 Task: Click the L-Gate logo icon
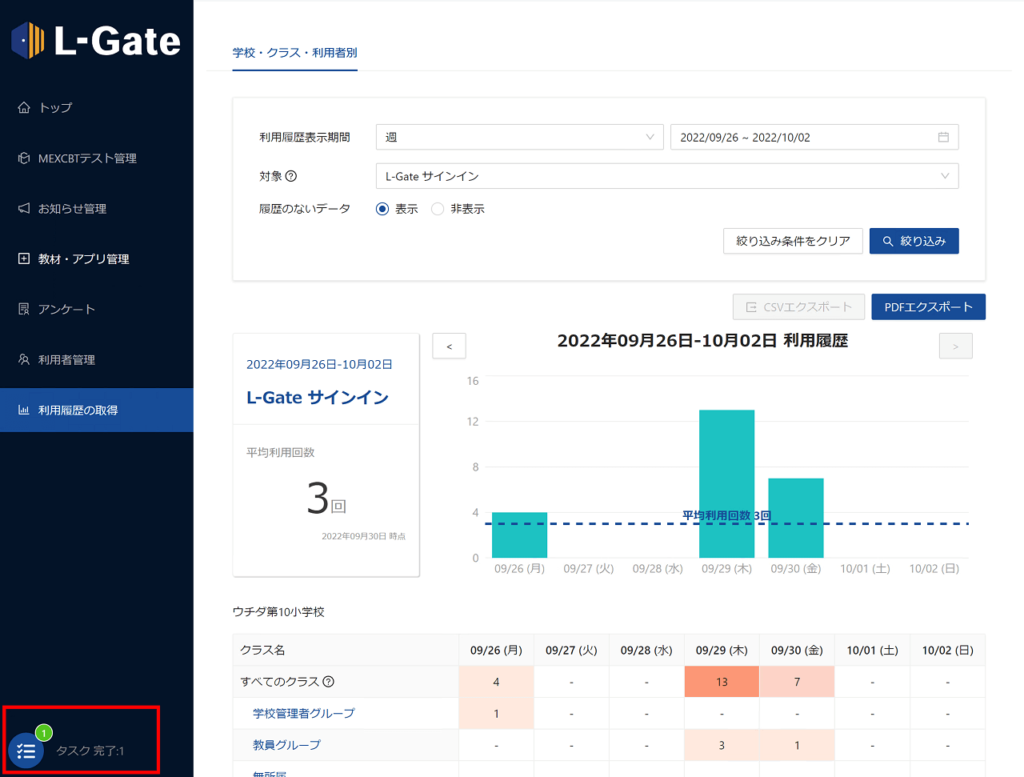[28, 40]
